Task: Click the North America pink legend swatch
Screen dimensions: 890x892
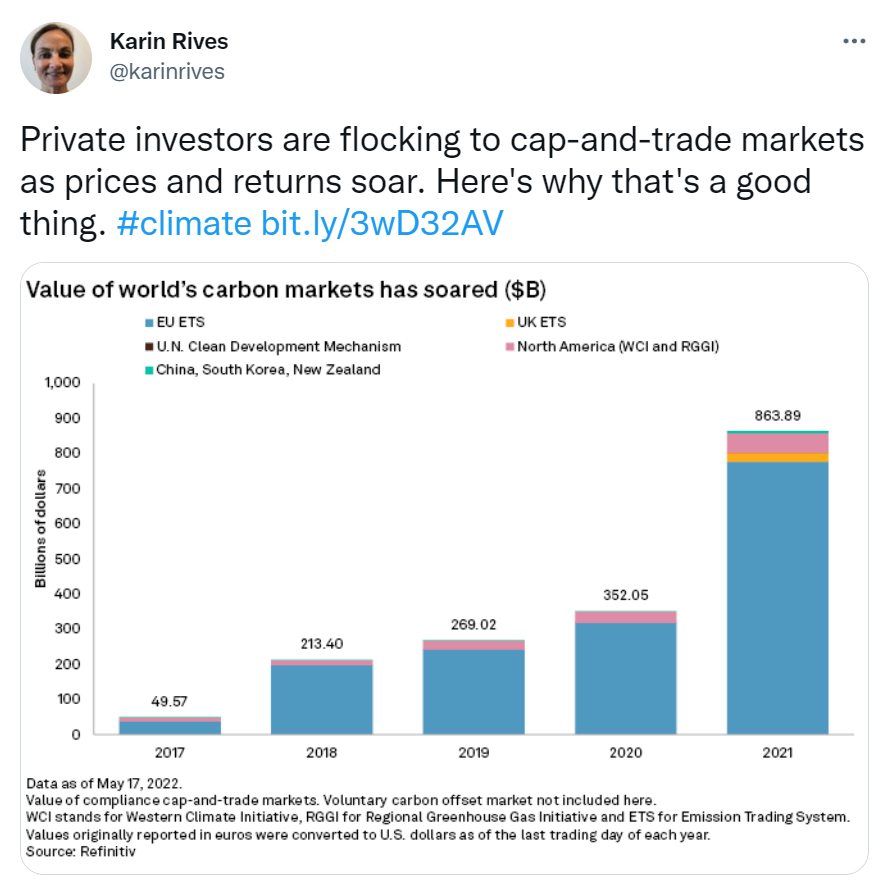Action: 509,347
